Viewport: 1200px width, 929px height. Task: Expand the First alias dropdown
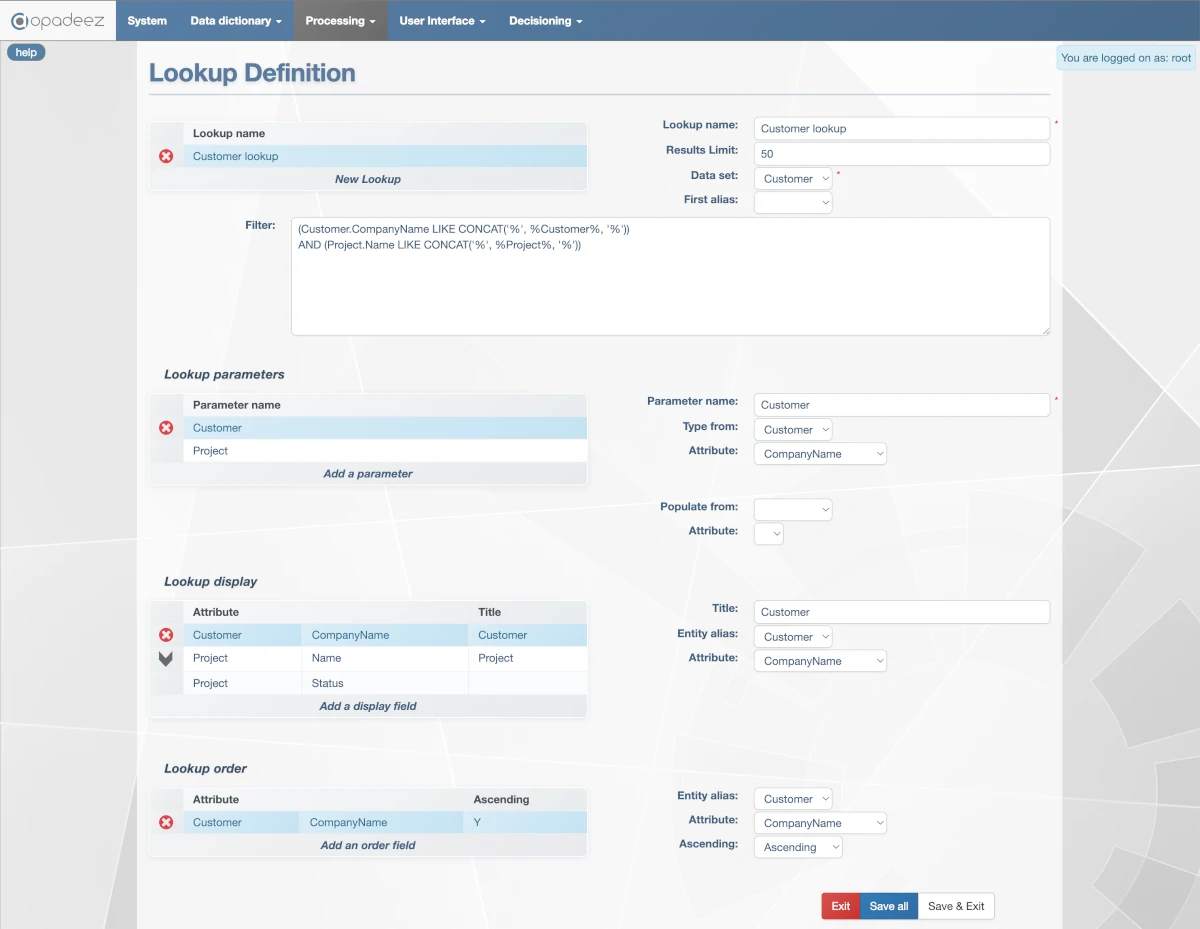pyautogui.click(x=792, y=202)
